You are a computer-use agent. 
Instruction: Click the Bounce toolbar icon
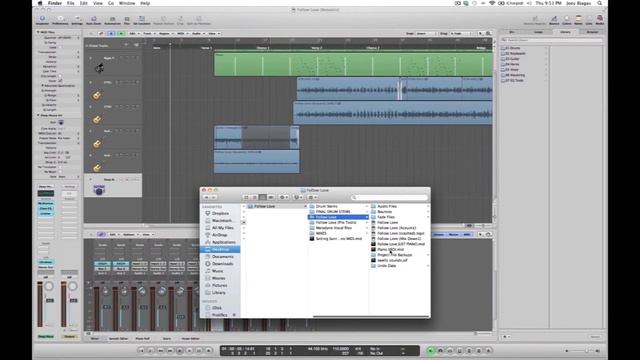coord(554,20)
